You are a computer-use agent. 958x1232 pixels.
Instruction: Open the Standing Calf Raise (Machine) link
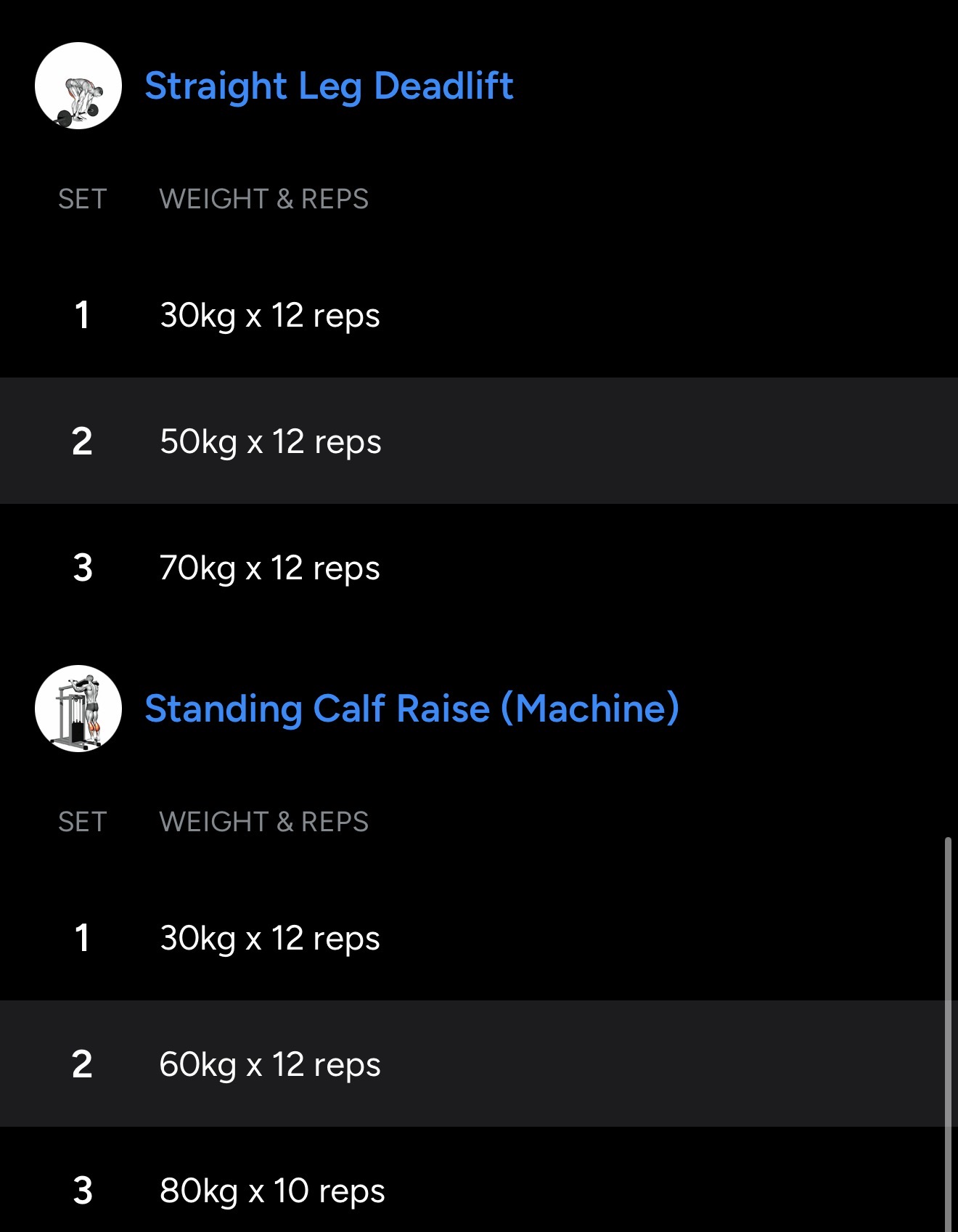[x=412, y=709]
